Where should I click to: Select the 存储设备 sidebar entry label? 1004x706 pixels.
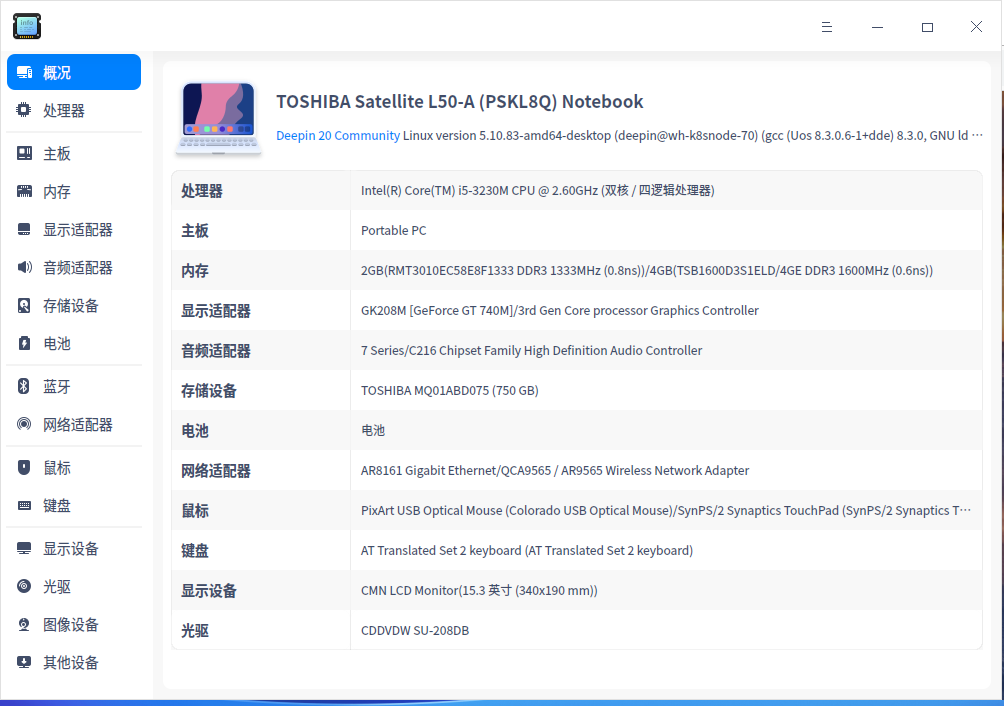(70, 306)
